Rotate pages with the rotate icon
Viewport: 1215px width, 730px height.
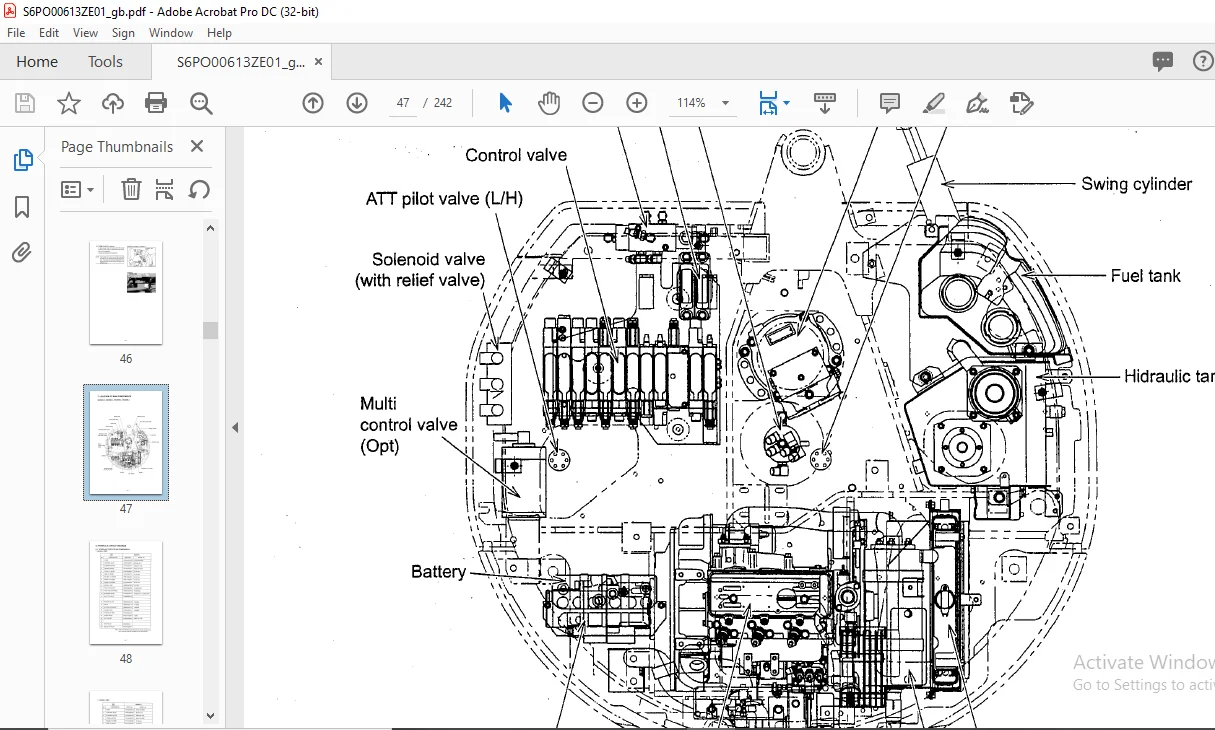pos(199,189)
